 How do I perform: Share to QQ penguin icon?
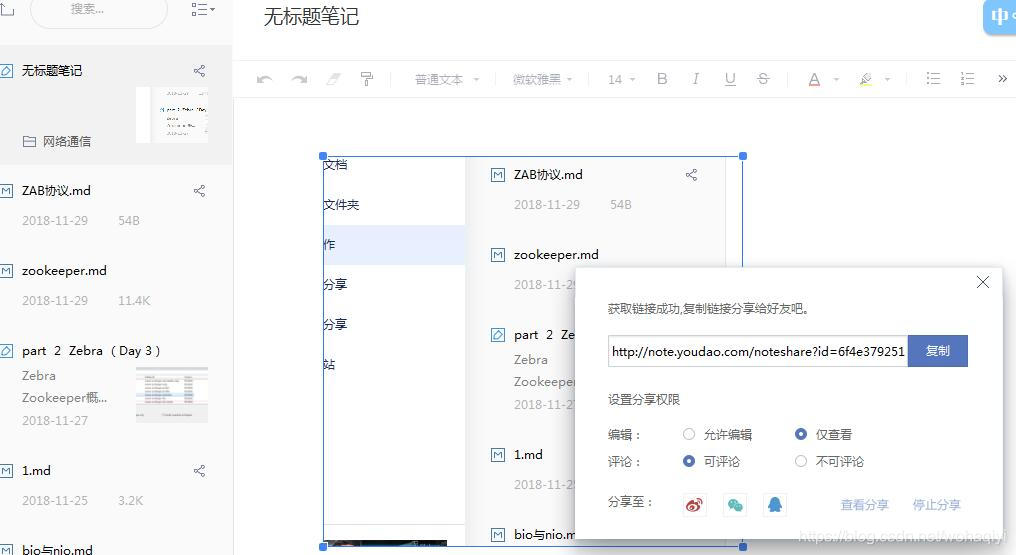coord(775,504)
